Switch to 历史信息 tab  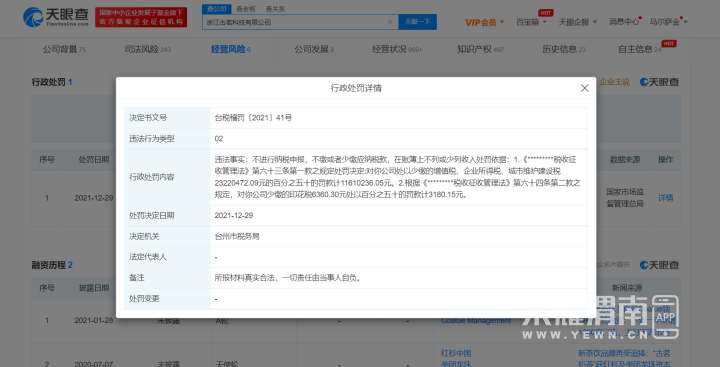[563, 49]
